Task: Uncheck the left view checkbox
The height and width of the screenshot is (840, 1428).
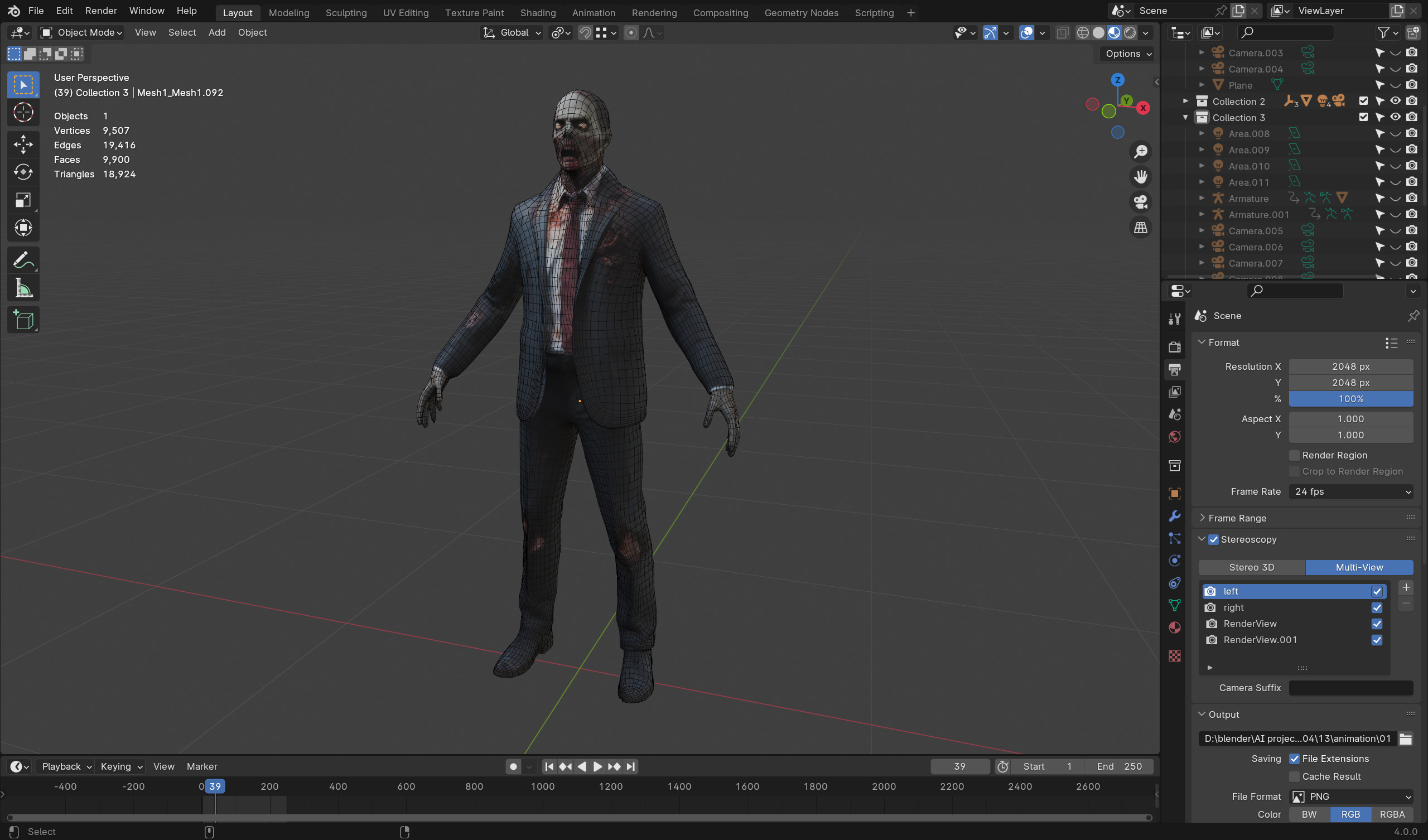Action: (x=1377, y=592)
